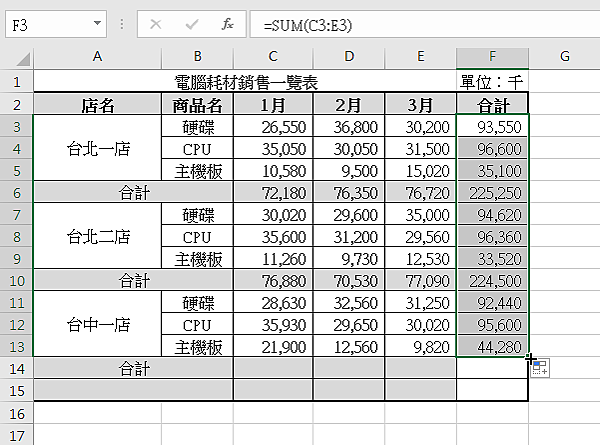Click the 商品名 header cell
This screenshot has width=600, height=445.
tap(197, 104)
